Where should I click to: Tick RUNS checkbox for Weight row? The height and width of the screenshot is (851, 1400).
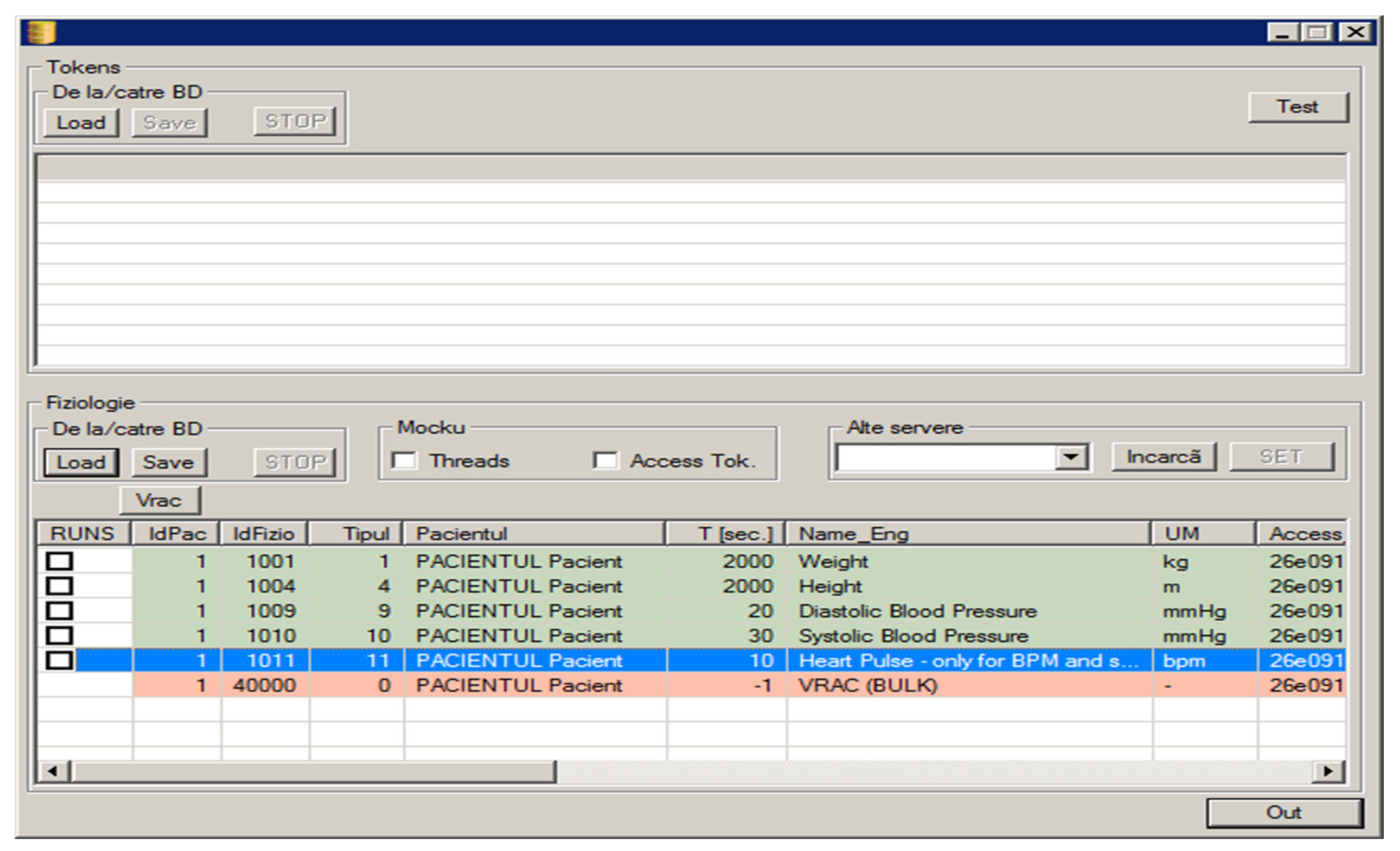[x=60, y=561]
